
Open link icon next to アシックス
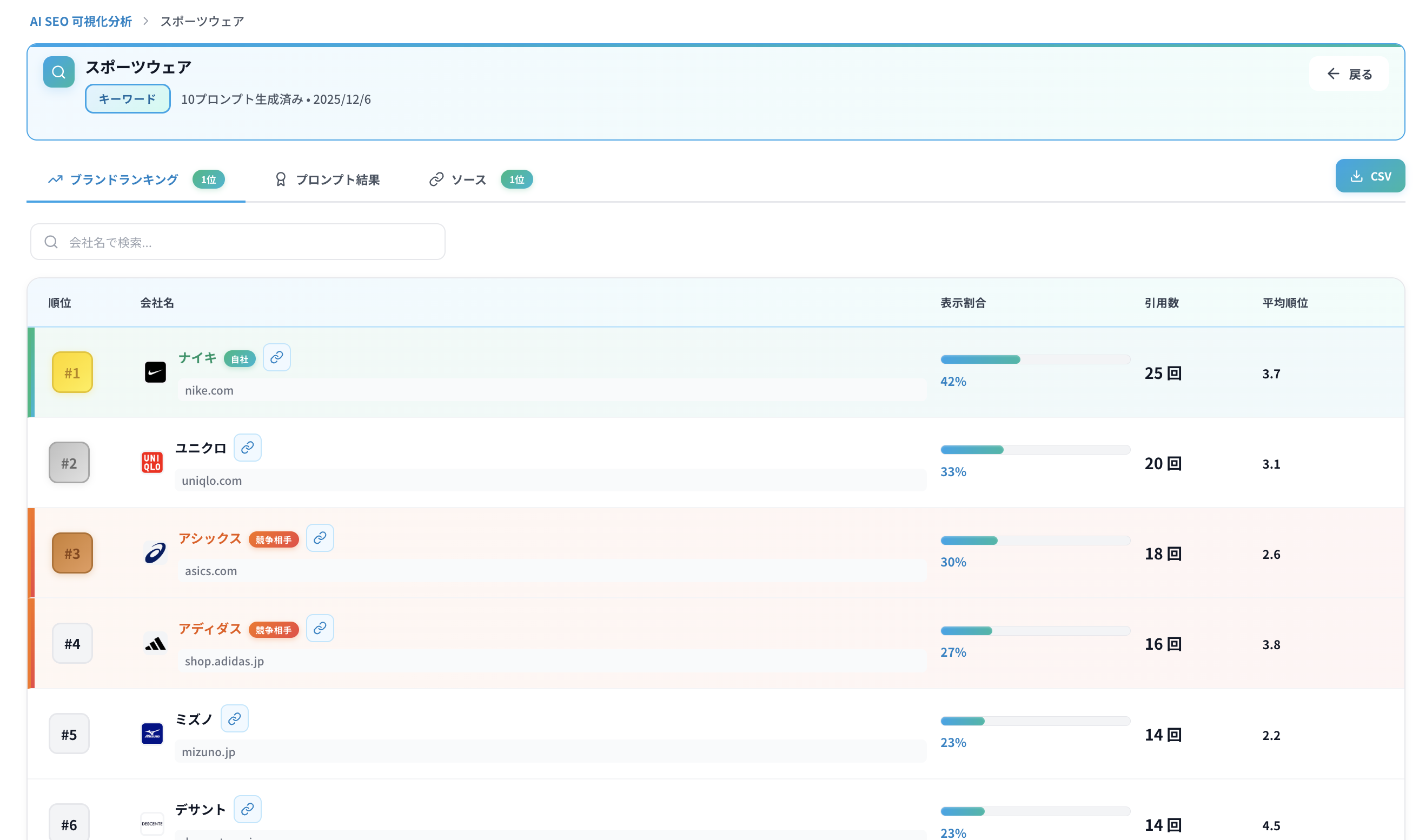(x=320, y=538)
